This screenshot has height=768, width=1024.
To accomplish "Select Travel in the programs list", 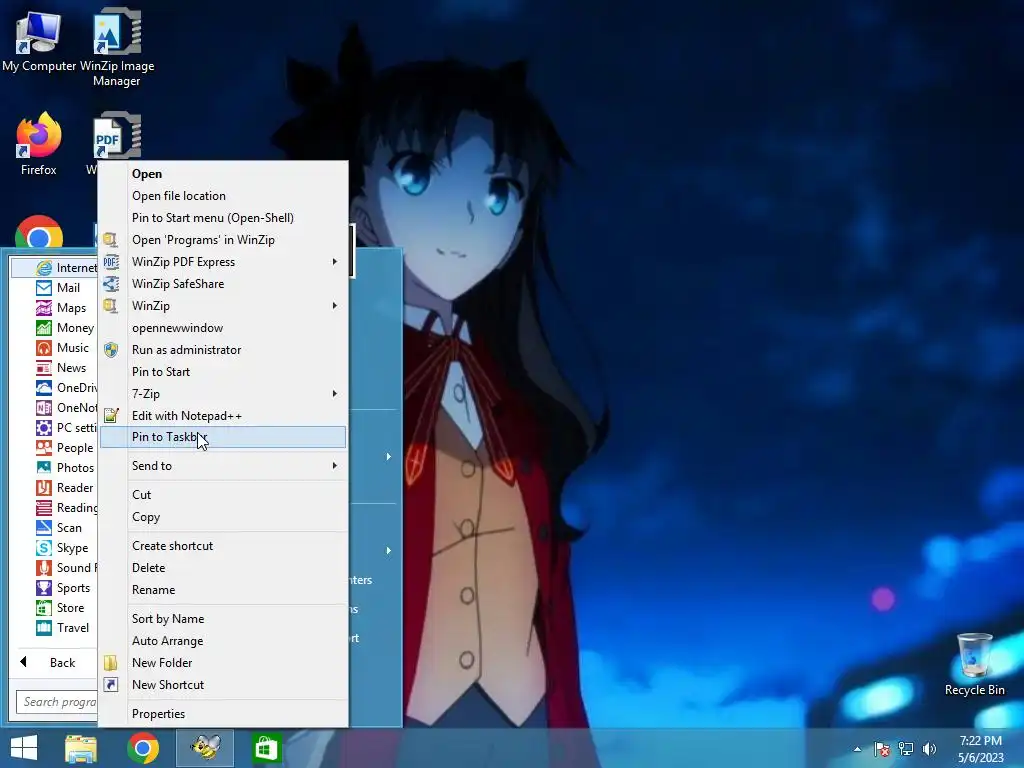I will (62, 628).
